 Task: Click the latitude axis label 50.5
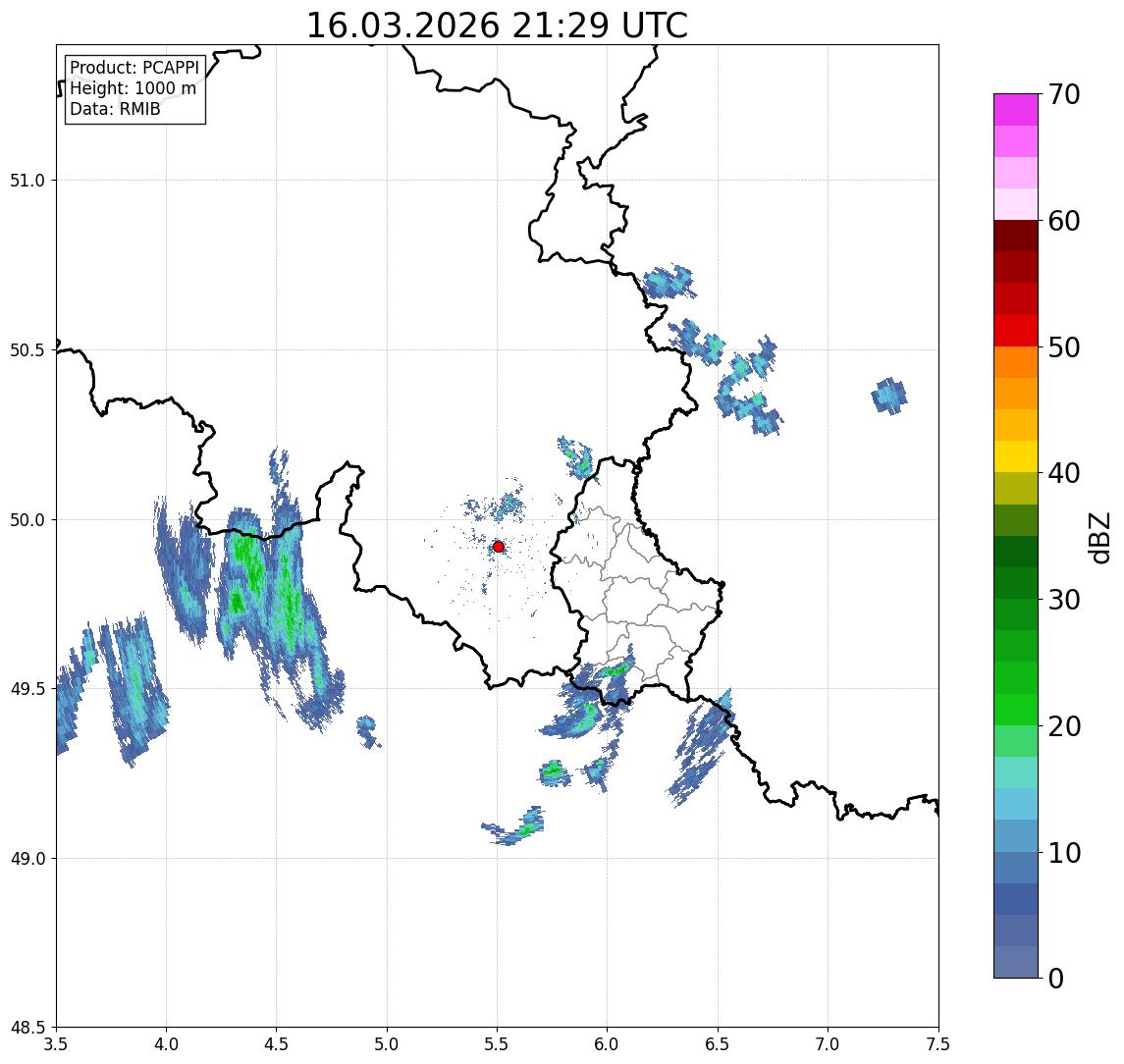point(27,350)
